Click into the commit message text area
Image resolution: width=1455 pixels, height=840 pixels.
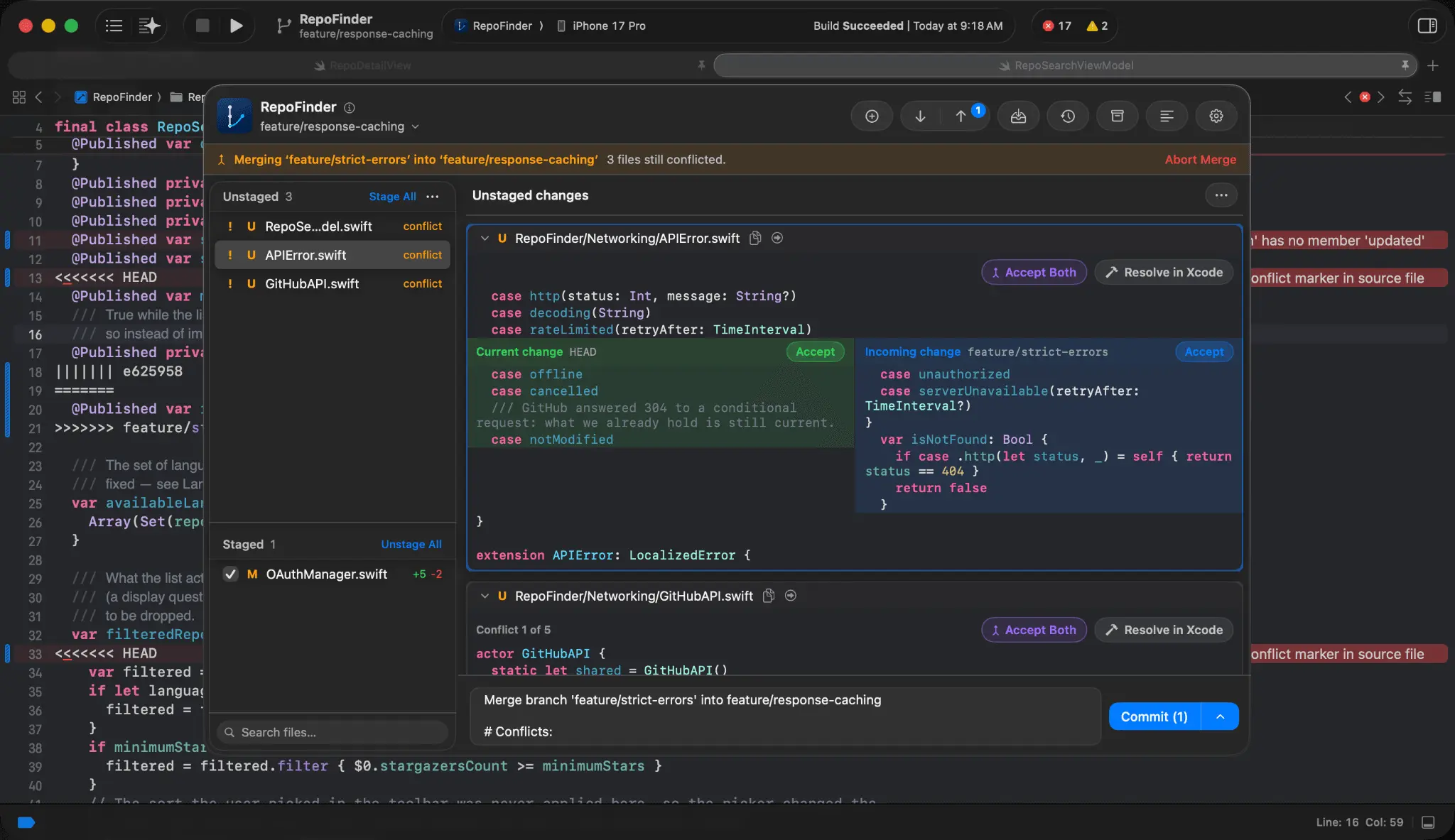tap(786, 716)
